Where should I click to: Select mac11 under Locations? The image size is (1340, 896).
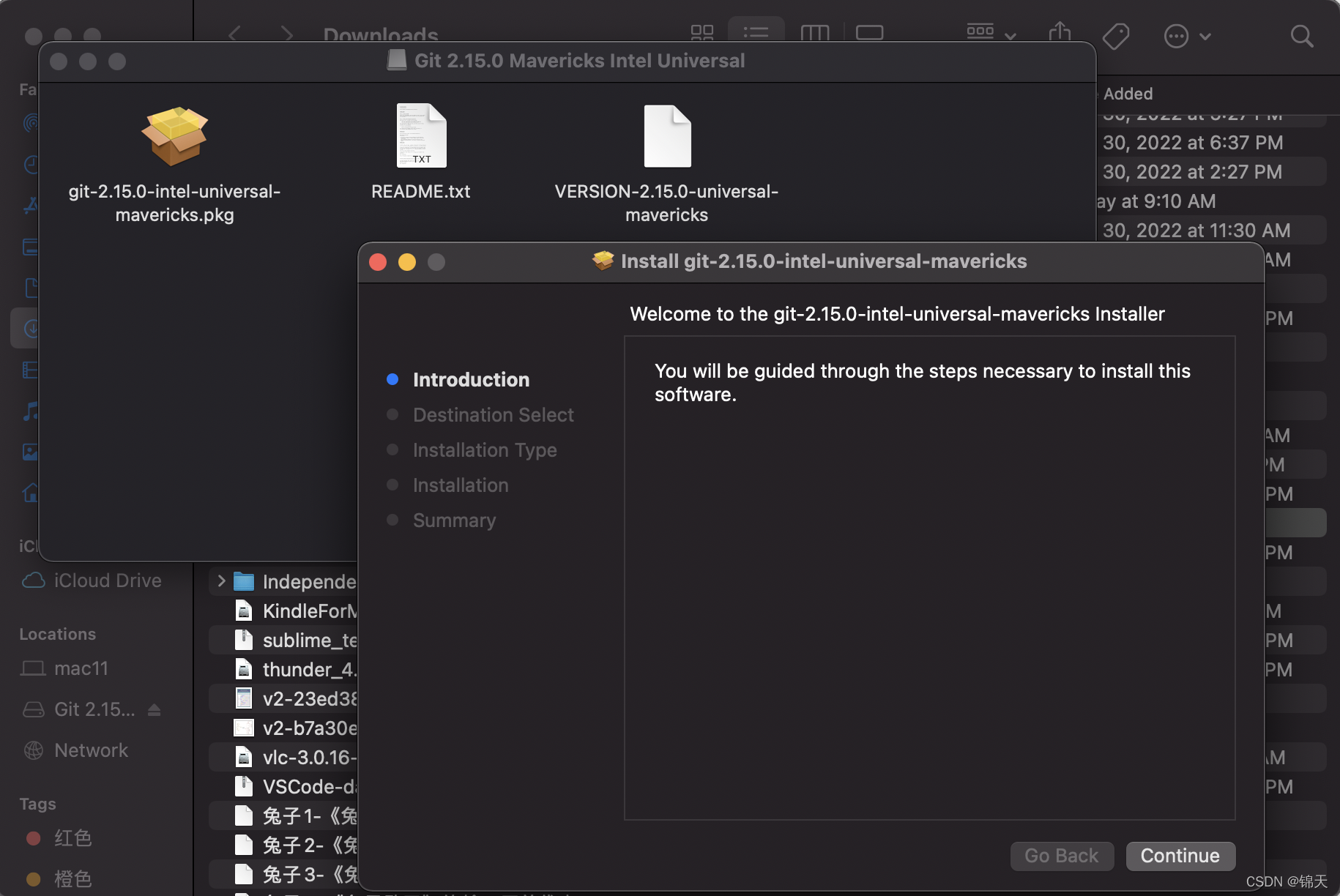click(x=64, y=668)
